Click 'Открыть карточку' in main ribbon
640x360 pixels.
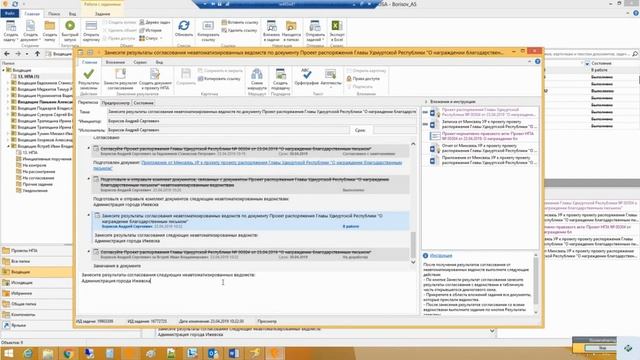(x=91, y=31)
